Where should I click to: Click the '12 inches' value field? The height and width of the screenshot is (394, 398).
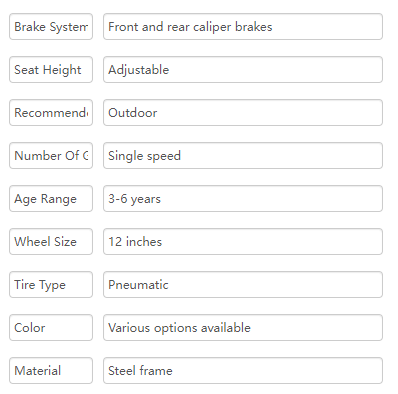point(243,242)
